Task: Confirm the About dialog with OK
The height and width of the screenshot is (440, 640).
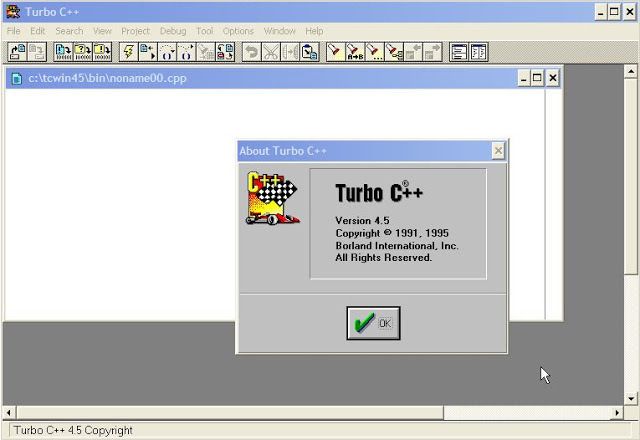Action: click(373, 323)
